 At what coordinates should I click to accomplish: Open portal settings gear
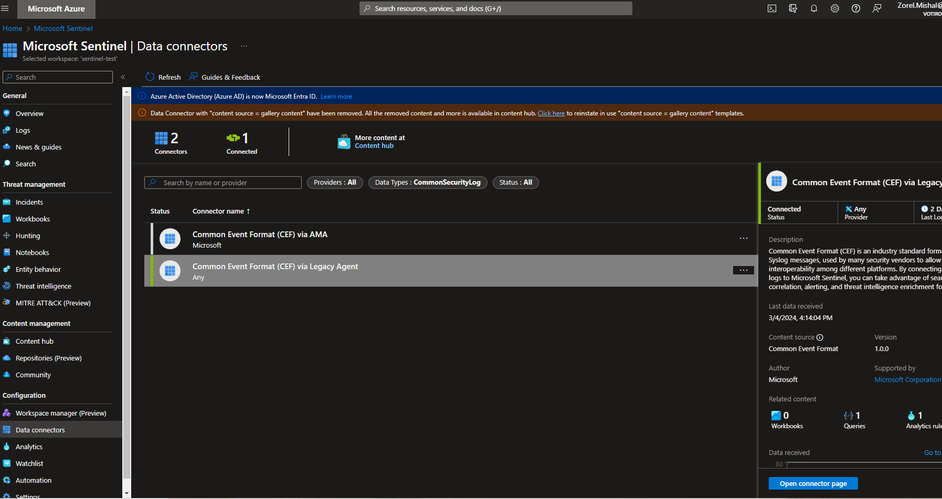tap(835, 8)
